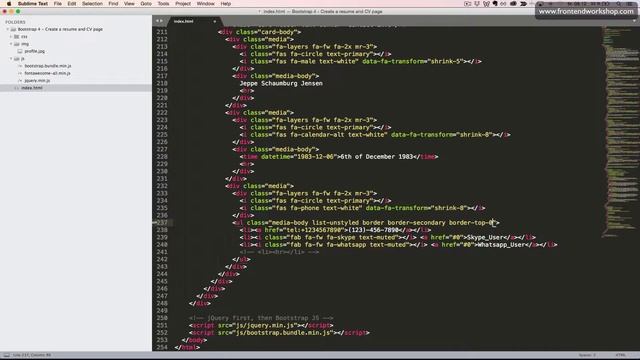Open the Selection menu

(92, 4)
